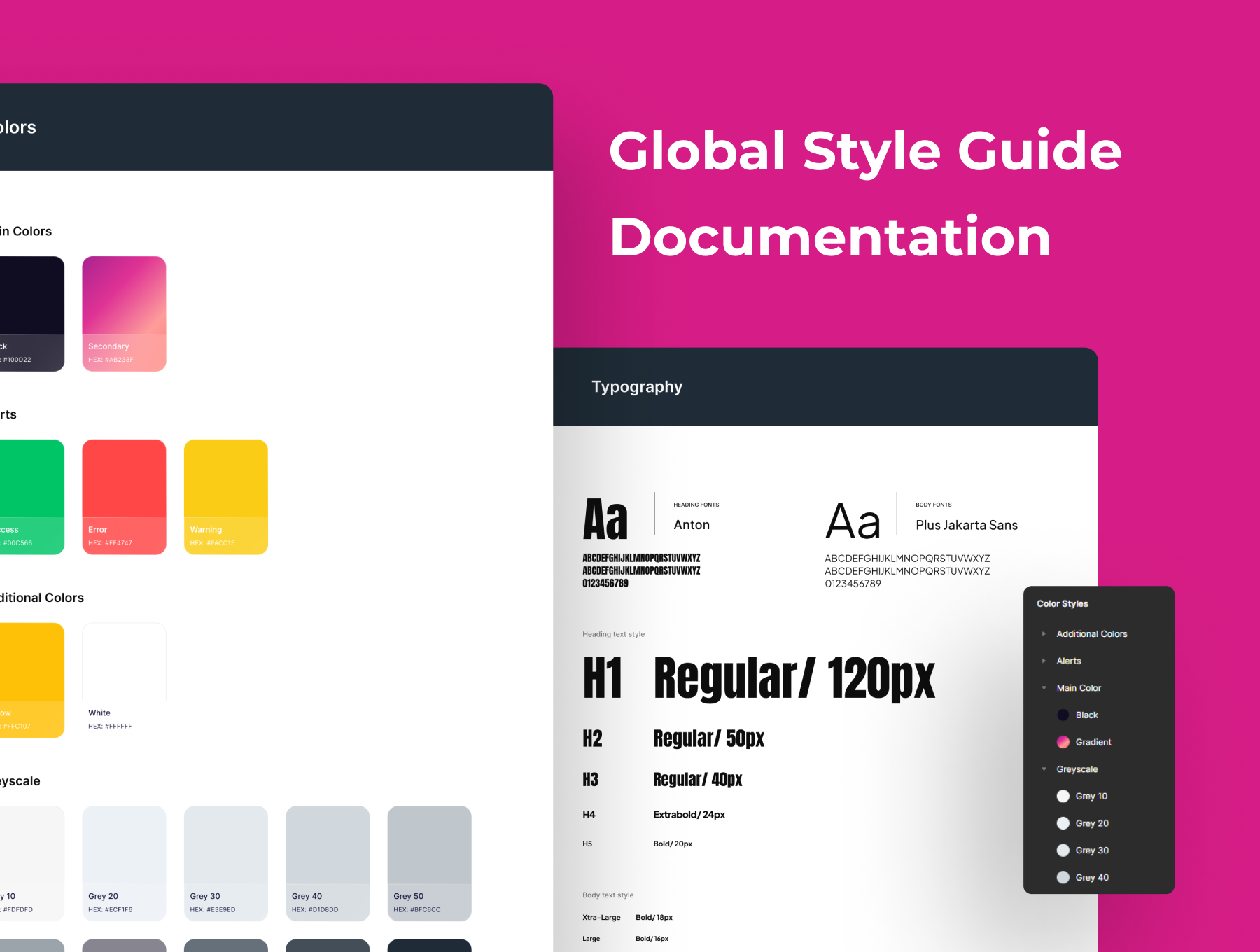This screenshot has height=952, width=1260.
Task: Collapse the Greyscale style group
Action: [1044, 769]
